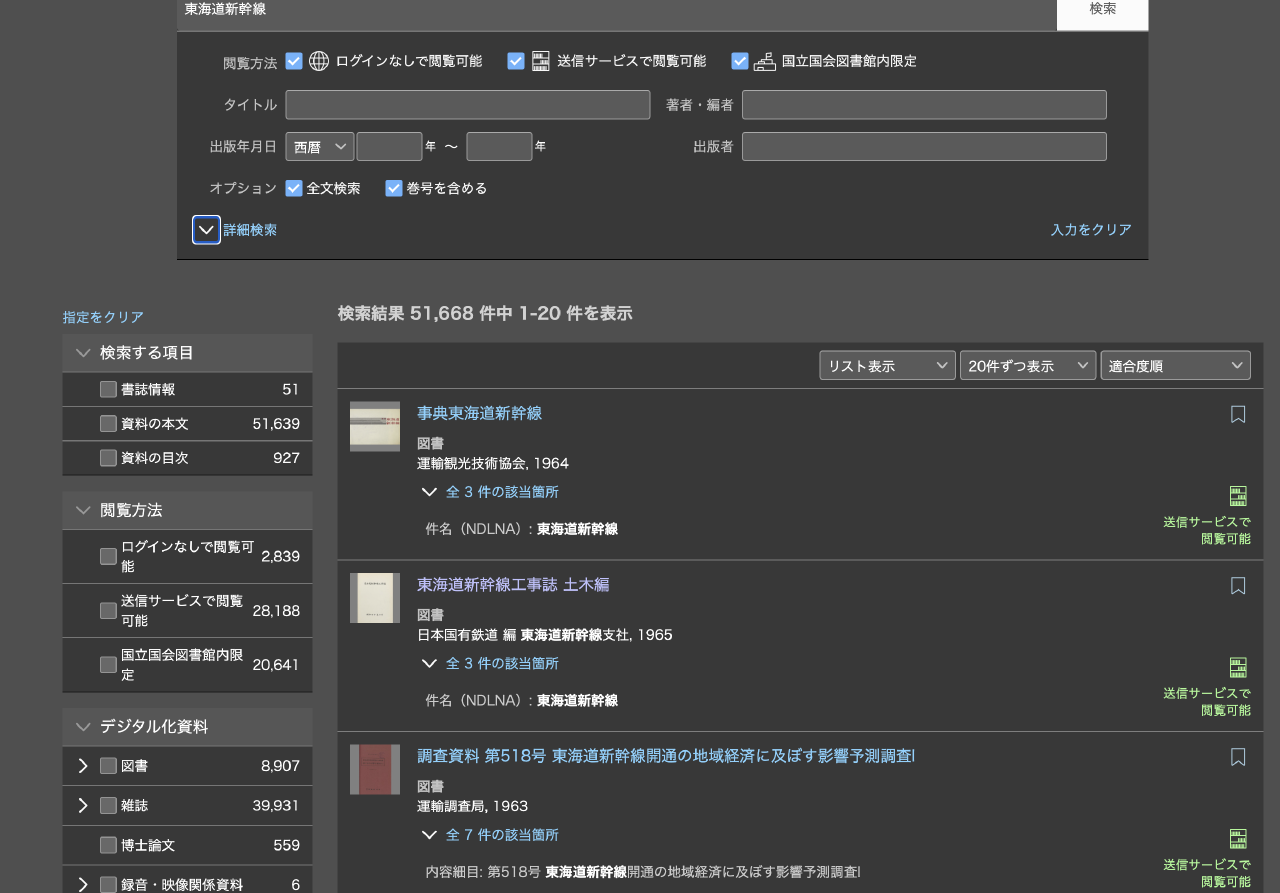
Task: Click the end year input field
Action: pyautogui.click(x=499, y=147)
